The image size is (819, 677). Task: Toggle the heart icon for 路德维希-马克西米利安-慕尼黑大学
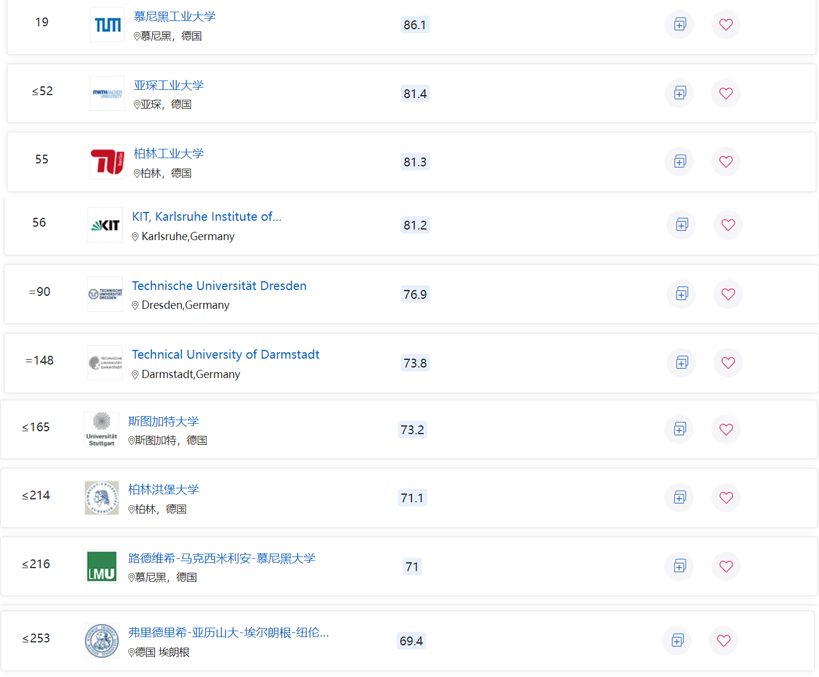[725, 566]
